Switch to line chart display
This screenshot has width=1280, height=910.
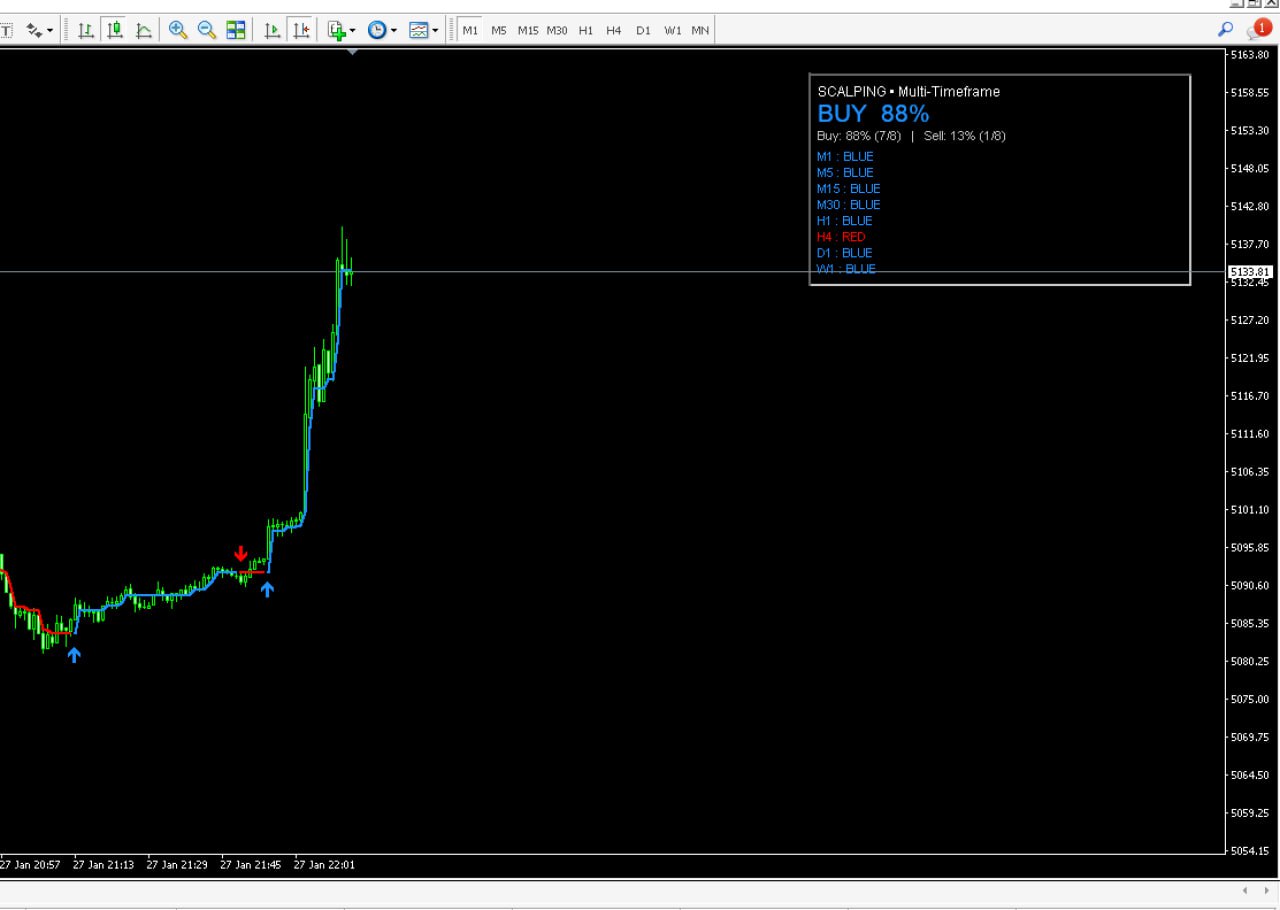144,30
